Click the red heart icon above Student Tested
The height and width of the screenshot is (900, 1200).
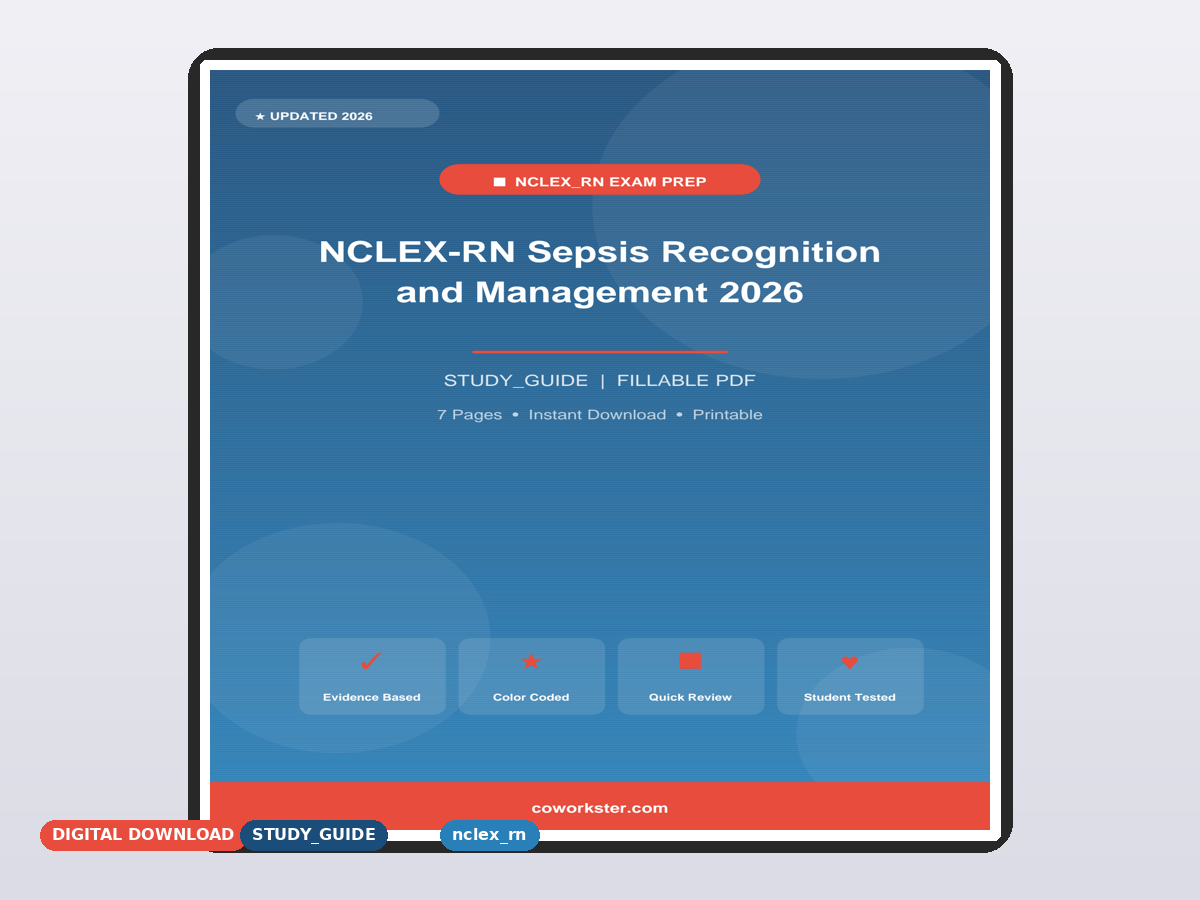(849, 662)
